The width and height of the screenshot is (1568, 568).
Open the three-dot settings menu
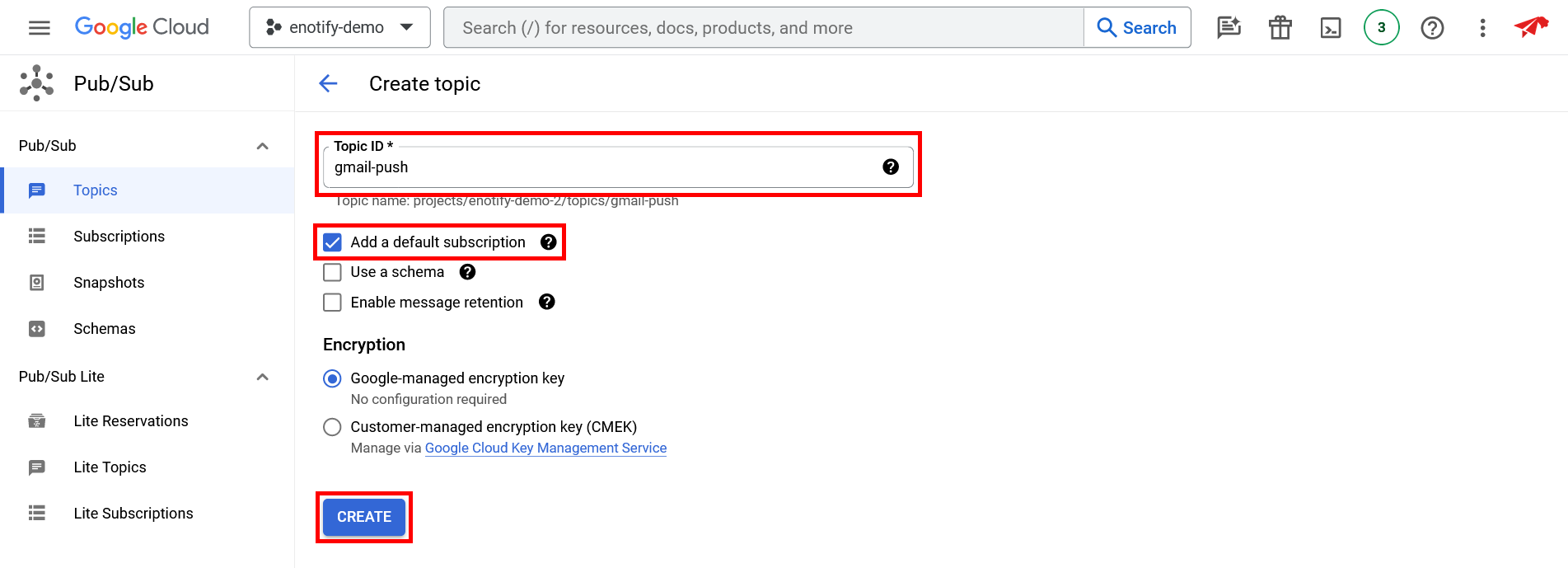point(1482,28)
